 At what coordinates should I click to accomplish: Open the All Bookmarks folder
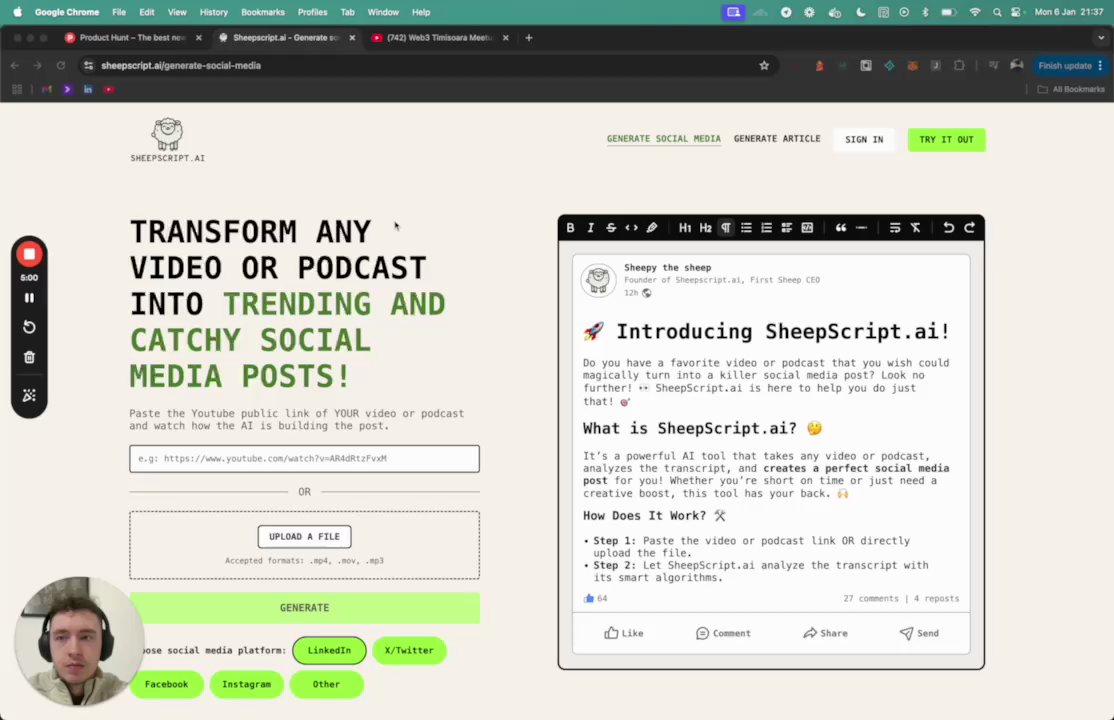[1071, 90]
